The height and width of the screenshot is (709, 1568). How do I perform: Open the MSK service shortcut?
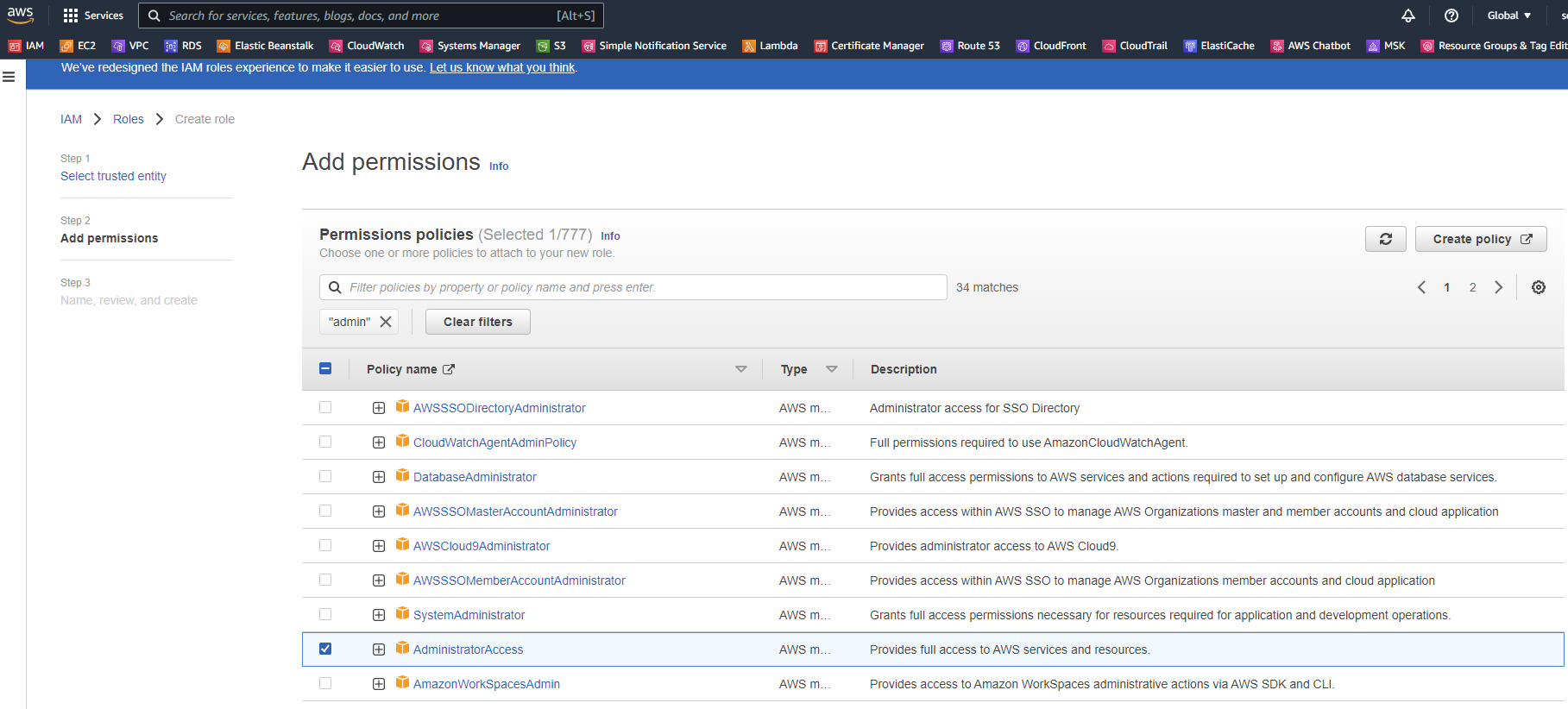coord(1386,46)
